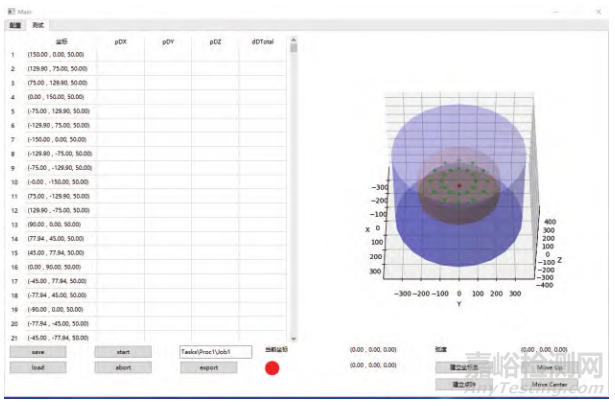615x406 pixels.
Task: Click the table scrollbar down arrow
Action: pos(293,339)
